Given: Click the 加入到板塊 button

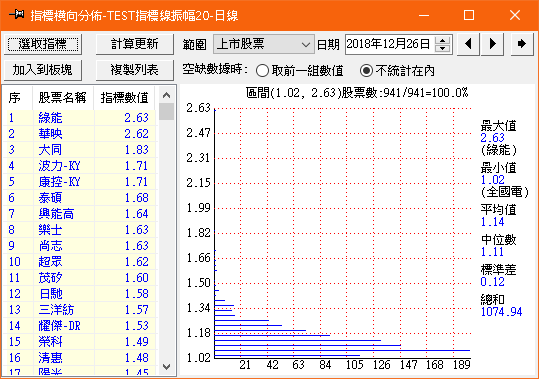Looking at the screenshot, I should coord(43,70).
